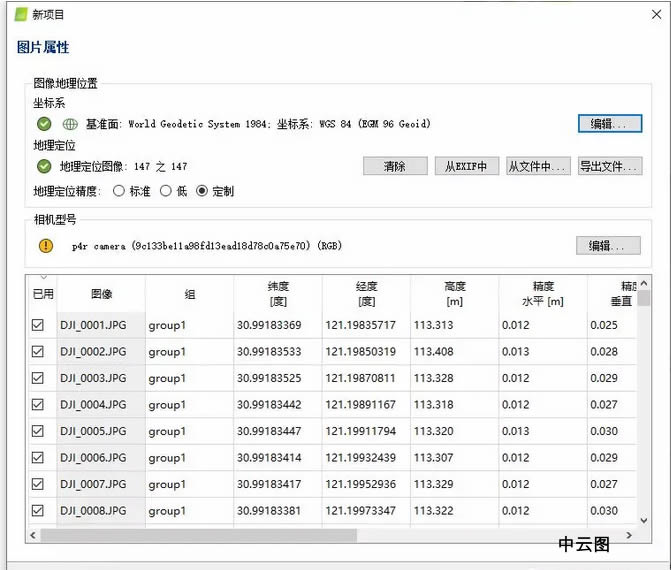
Task: Select 定制 geolocation accuracy radio
Action: (x=202, y=191)
